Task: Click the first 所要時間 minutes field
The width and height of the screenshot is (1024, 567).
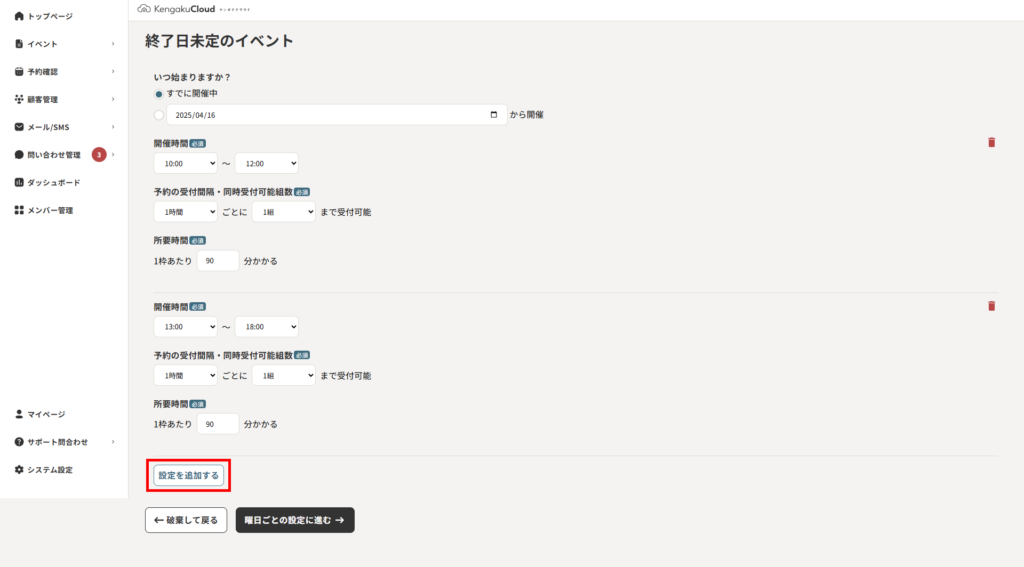Action: tap(217, 261)
